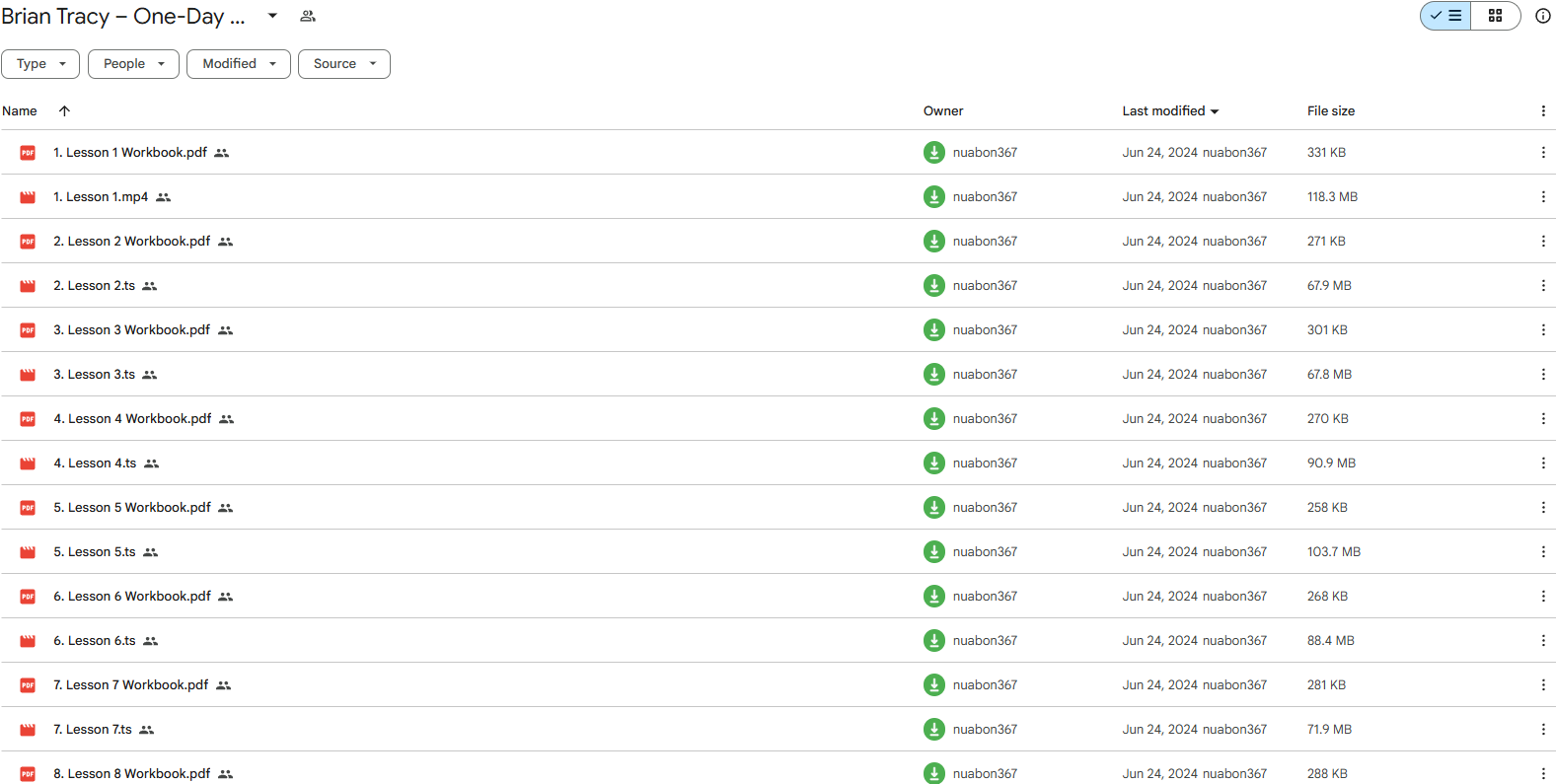
Task: Click download icon for 1. Lesson 1.mp4
Action: (x=934, y=197)
